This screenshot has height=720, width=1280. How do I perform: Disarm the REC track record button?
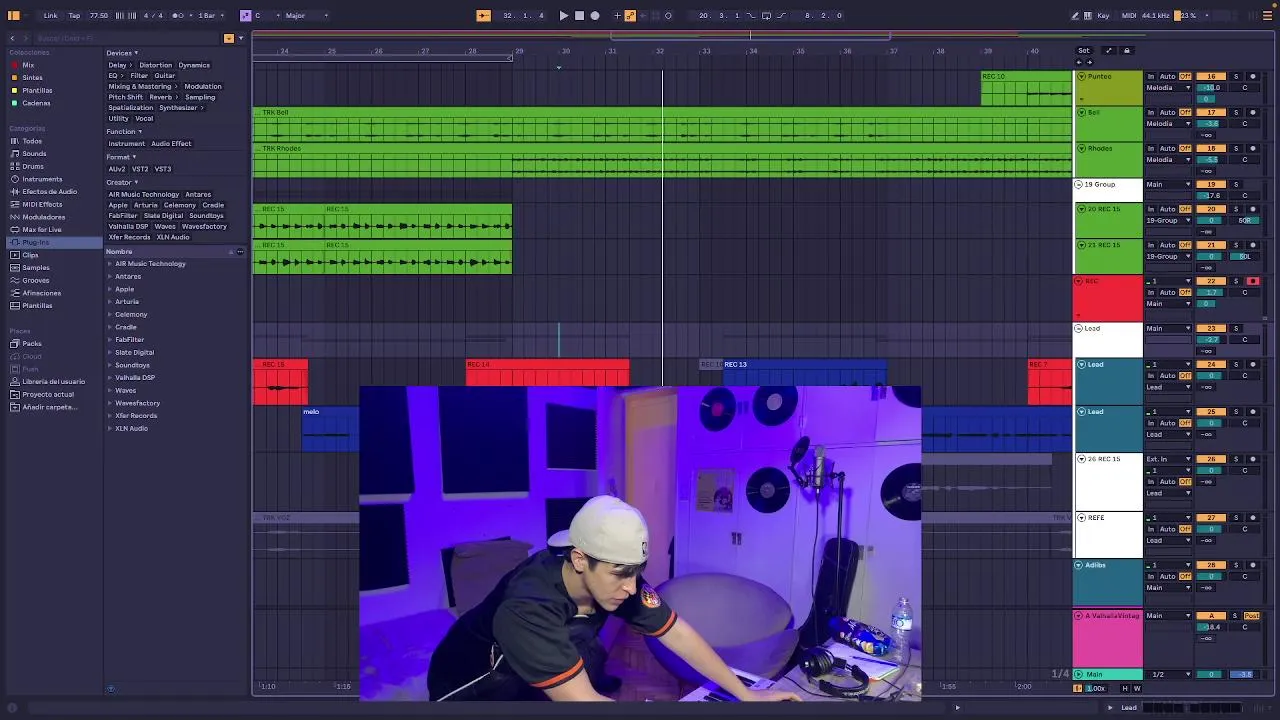pyautogui.click(x=1253, y=281)
